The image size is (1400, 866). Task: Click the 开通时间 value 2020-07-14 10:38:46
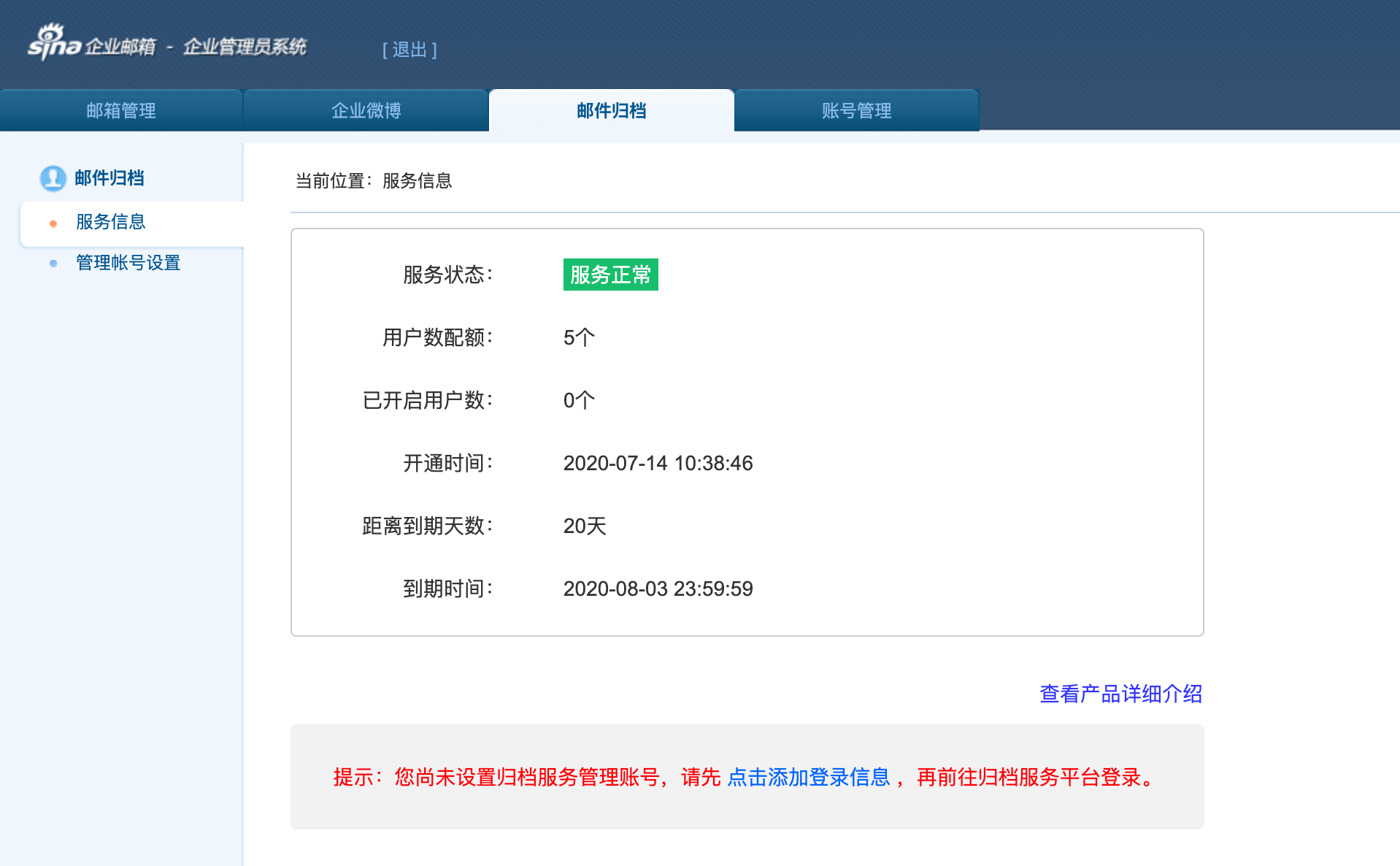point(658,463)
